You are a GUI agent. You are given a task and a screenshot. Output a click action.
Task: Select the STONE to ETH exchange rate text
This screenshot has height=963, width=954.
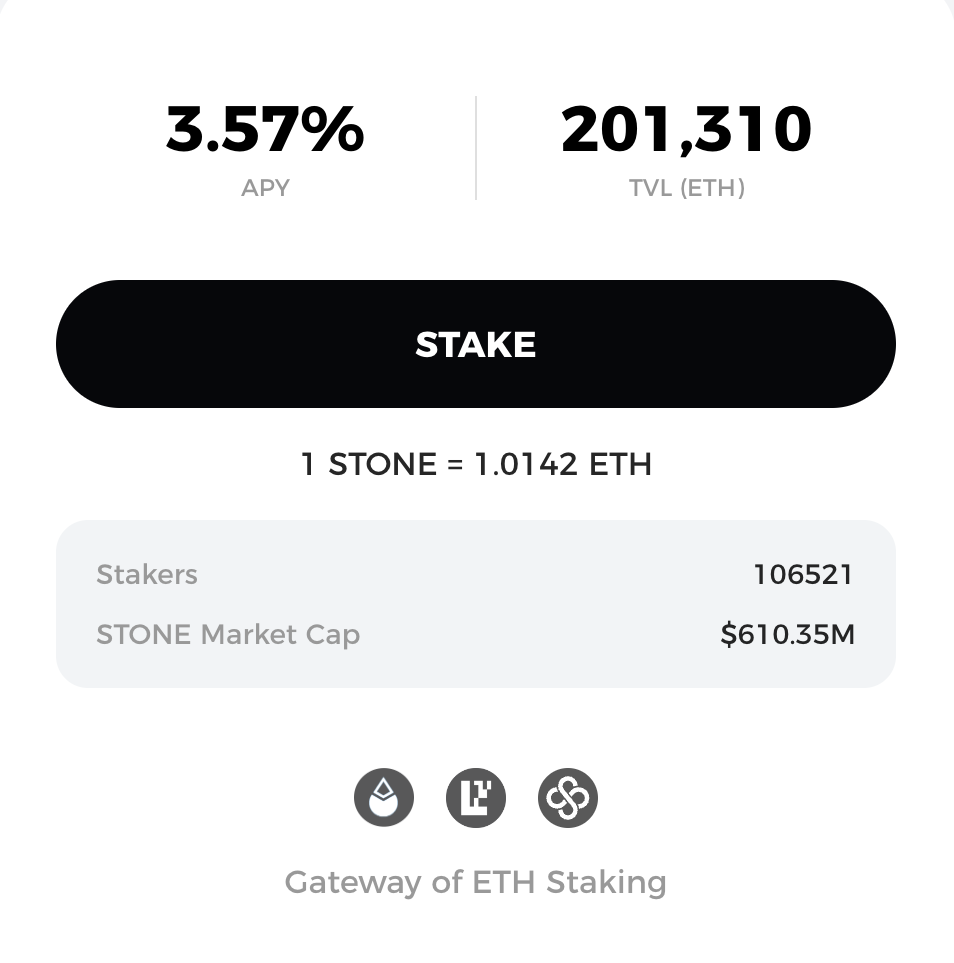476,464
